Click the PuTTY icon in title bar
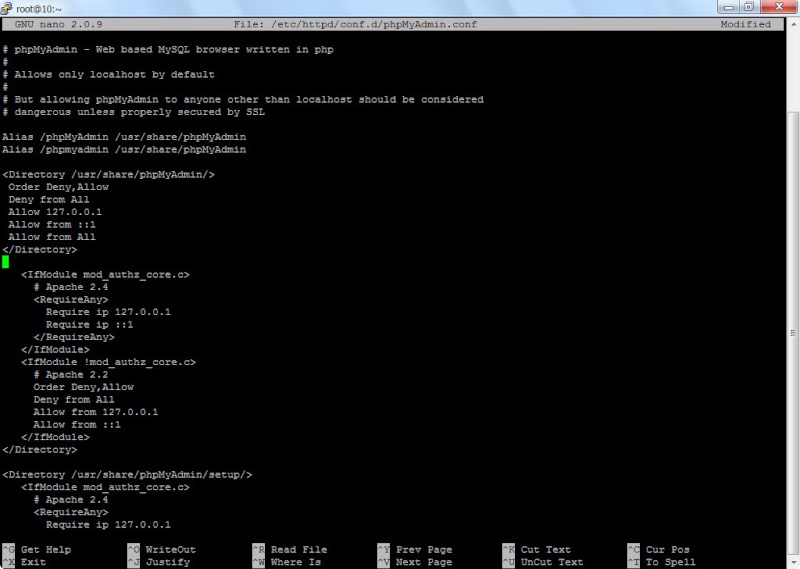This screenshot has height=569, width=800. tap(7, 8)
